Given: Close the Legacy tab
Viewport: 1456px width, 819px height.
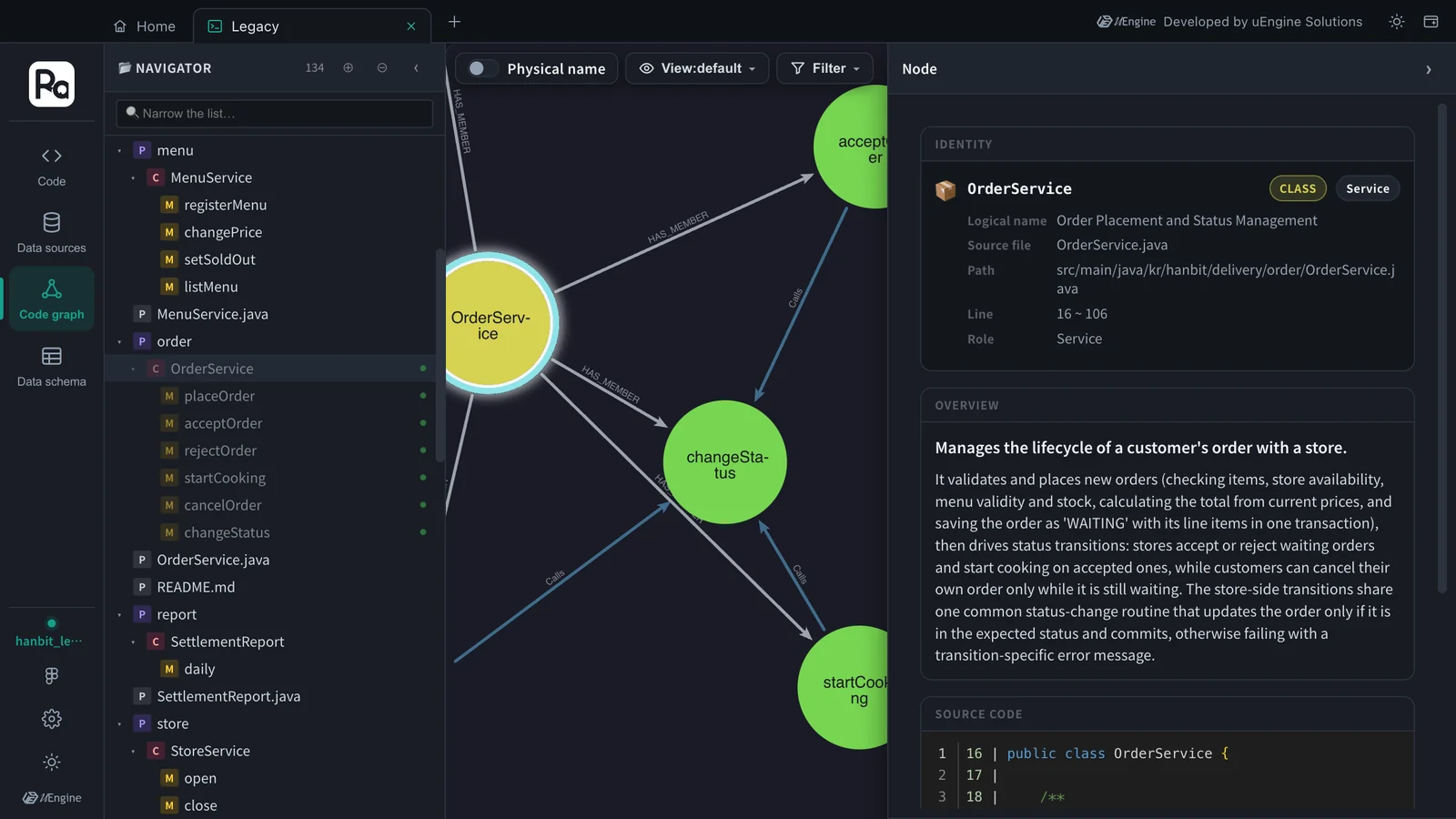Looking at the screenshot, I should click(411, 26).
